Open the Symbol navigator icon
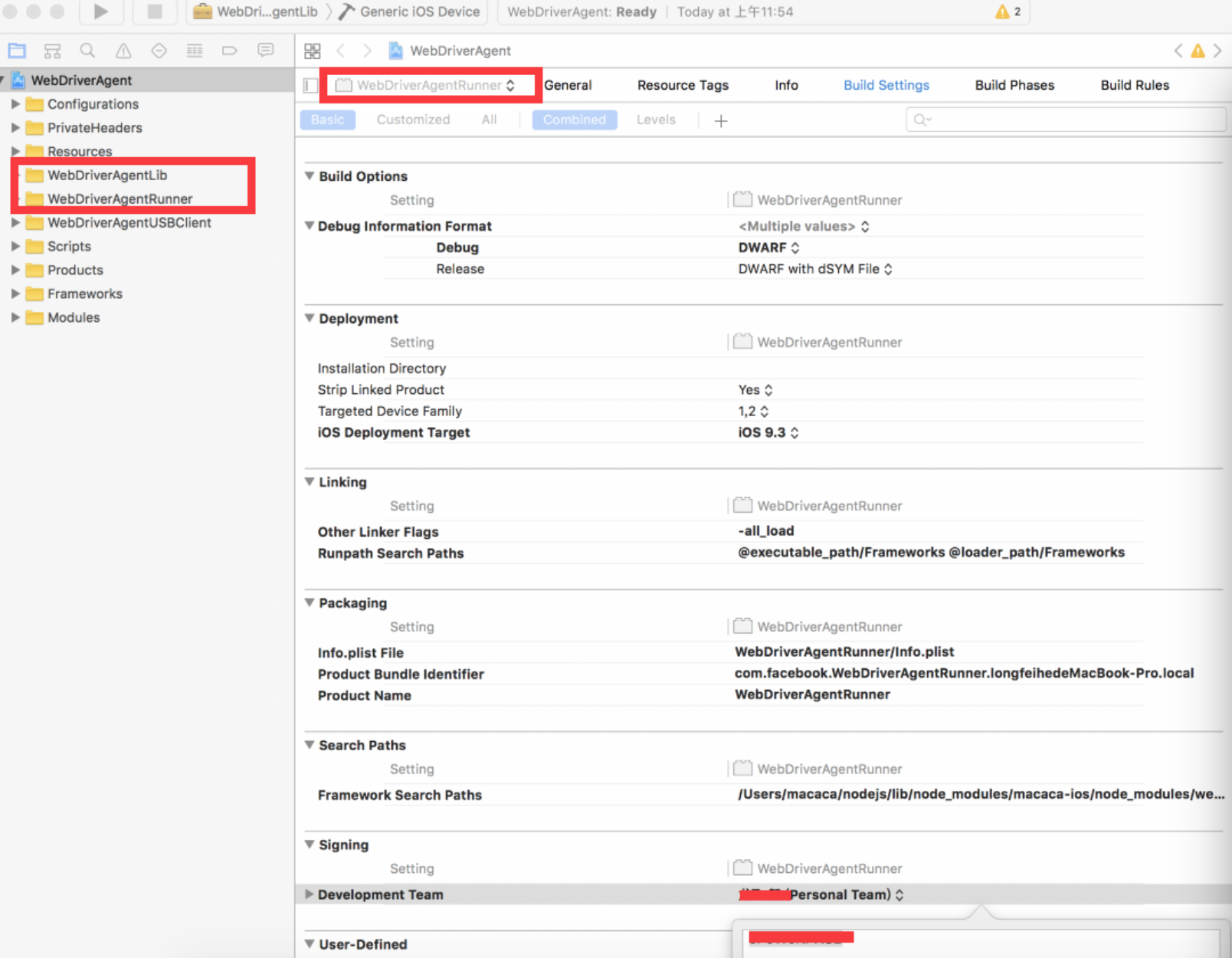 tap(52, 51)
